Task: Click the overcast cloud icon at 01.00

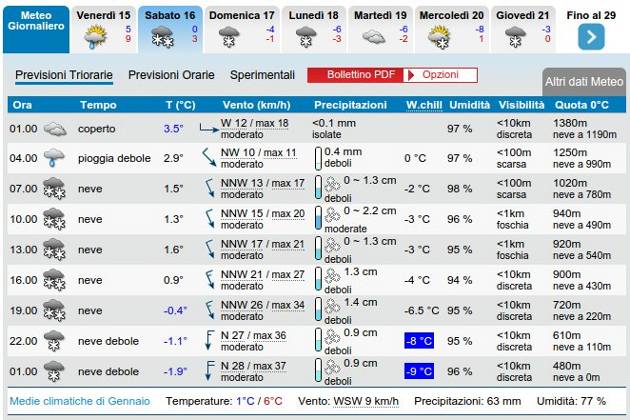Action: click(x=54, y=129)
